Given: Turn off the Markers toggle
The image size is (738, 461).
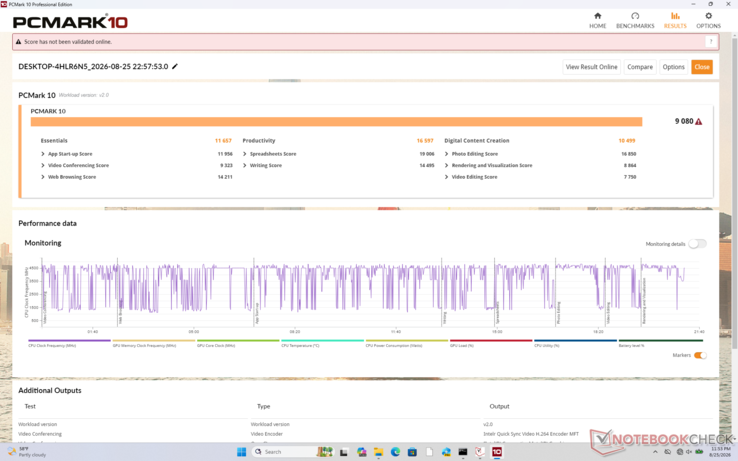Looking at the screenshot, I should tap(700, 356).
